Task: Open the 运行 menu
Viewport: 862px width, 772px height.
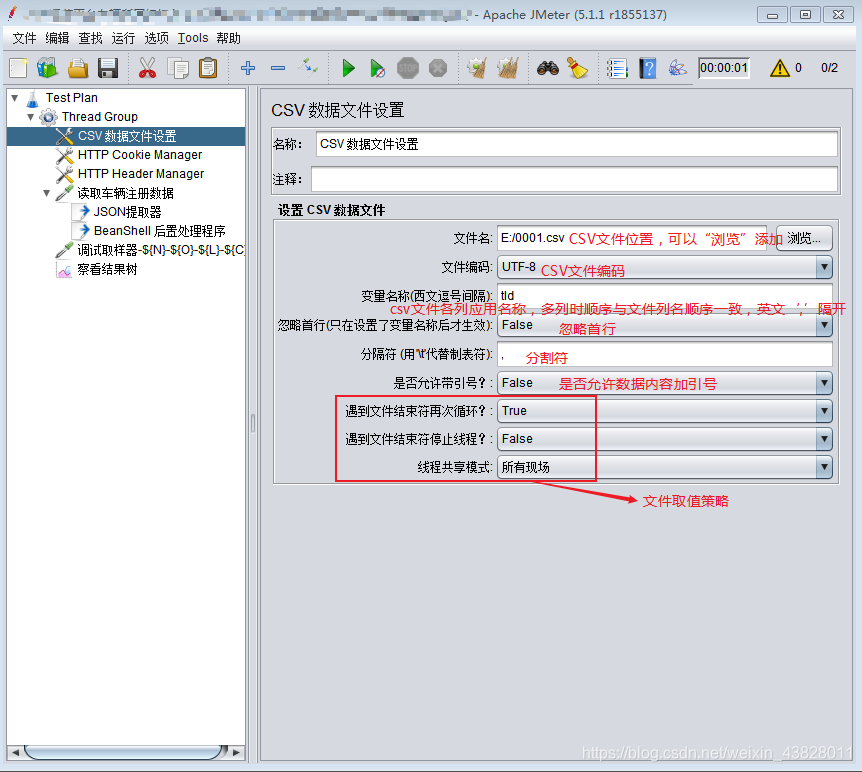Action: [x=123, y=38]
